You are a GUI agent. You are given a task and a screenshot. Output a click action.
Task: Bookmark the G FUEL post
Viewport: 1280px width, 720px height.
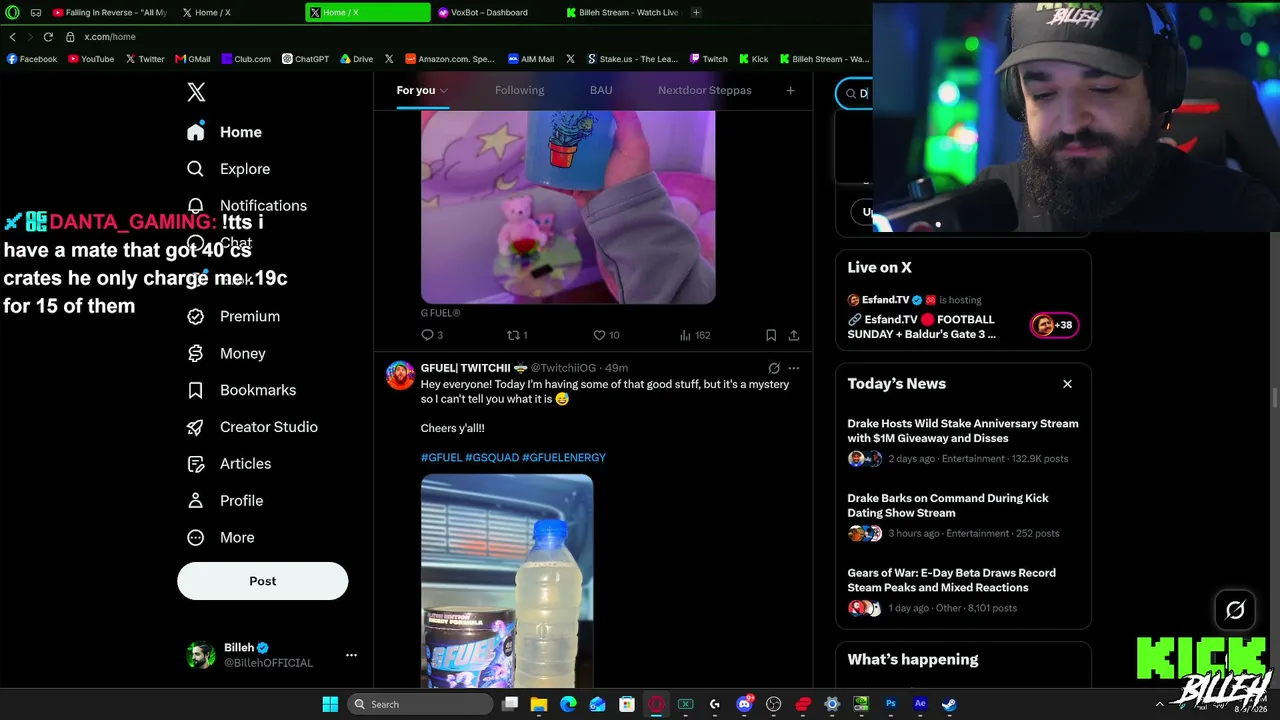point(771,335)
